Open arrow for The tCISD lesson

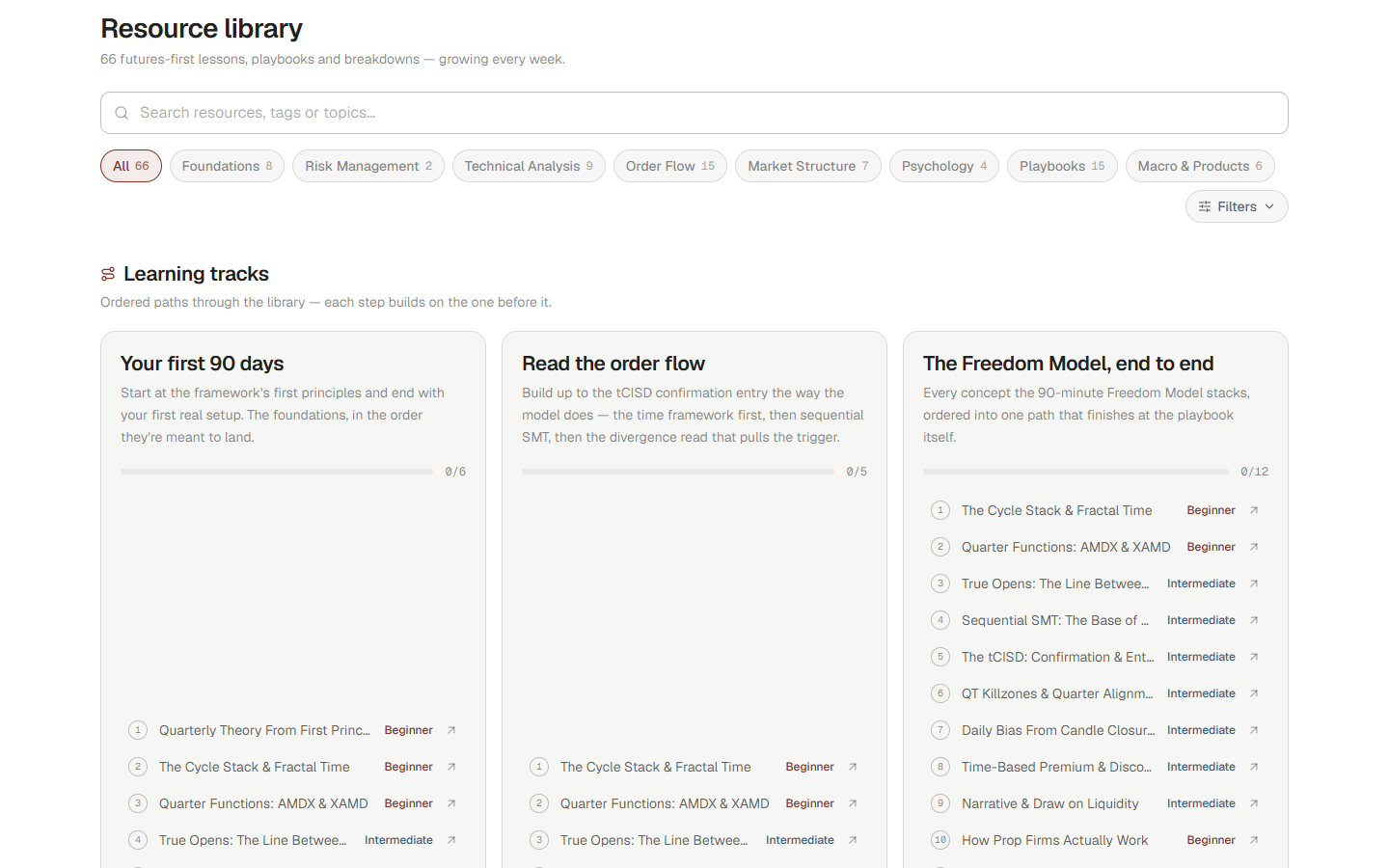click(x=1254, y=657)
